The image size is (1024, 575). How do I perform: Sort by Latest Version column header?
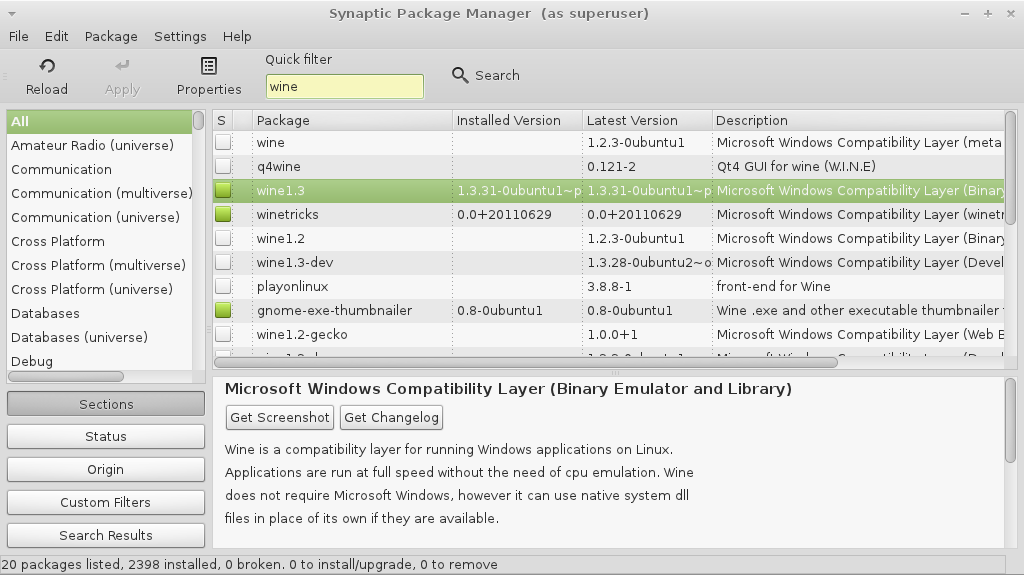coord(647,120)
